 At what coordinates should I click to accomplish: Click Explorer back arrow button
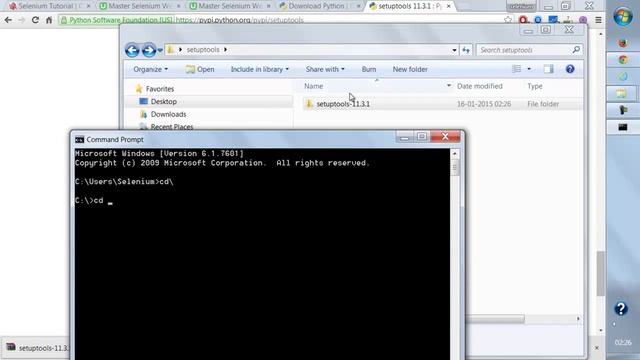(x=132, y=50)
